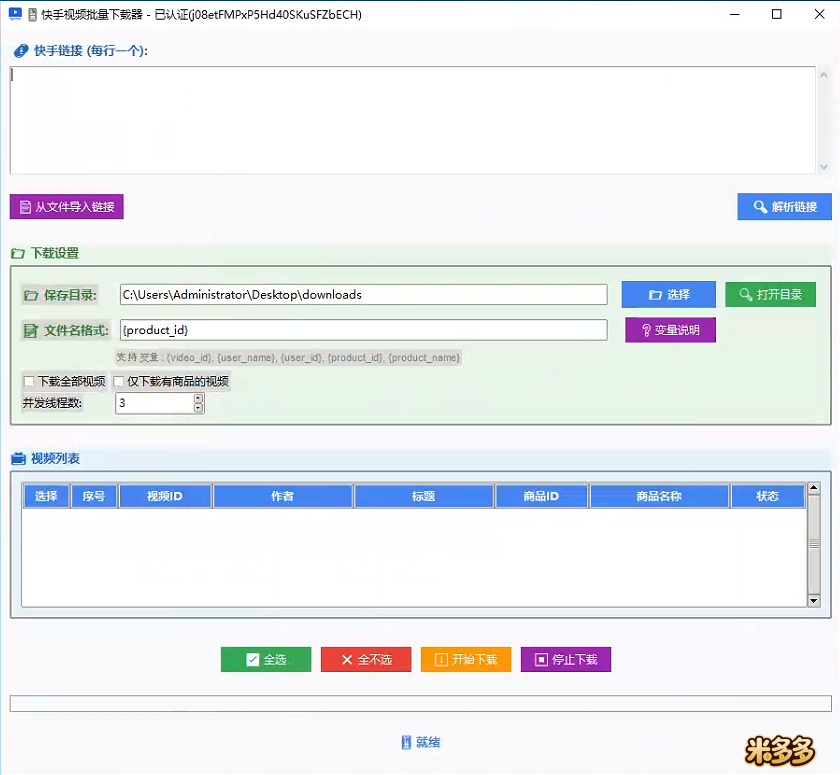Click 从文件导入链接 file import button
Viewport: 840px width, 775px height.
66,207
